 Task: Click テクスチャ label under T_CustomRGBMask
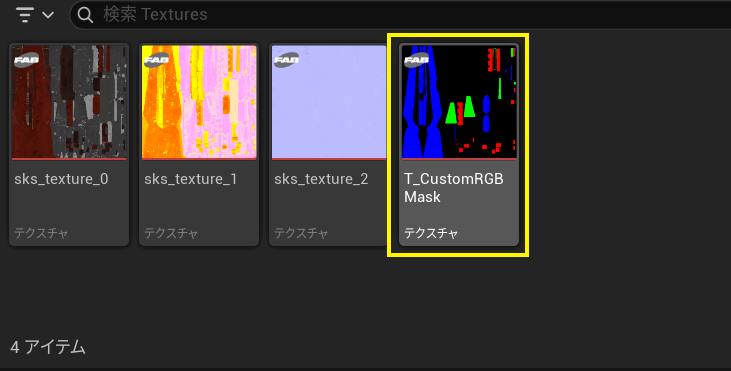[x=431, y=233]
